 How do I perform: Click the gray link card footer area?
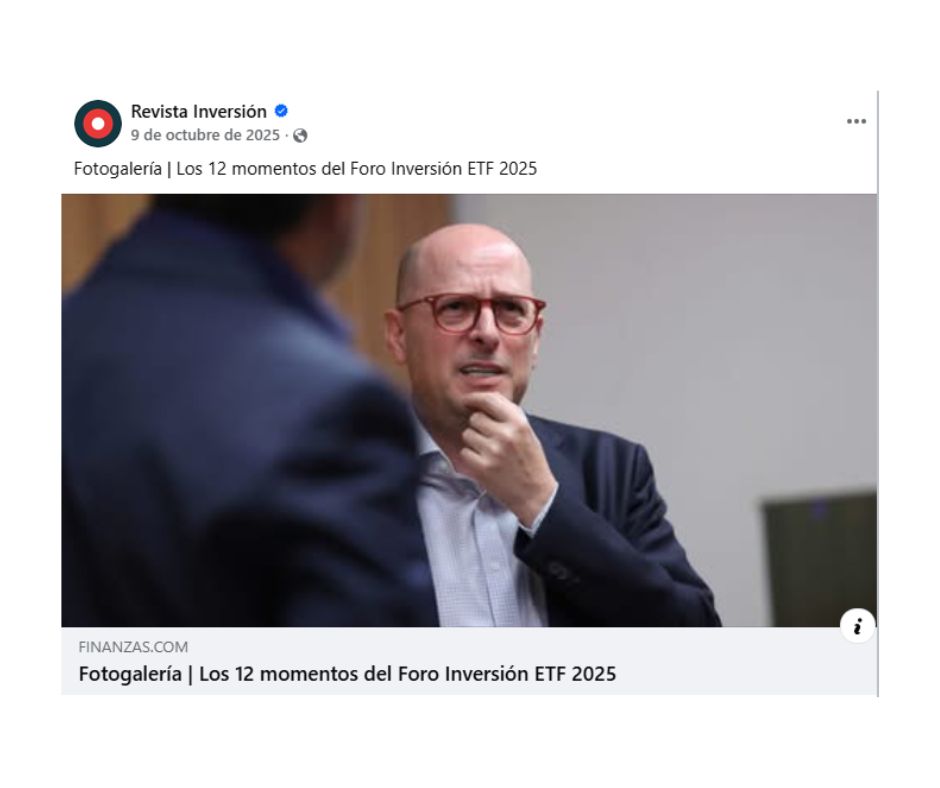(x=469, y=661)
